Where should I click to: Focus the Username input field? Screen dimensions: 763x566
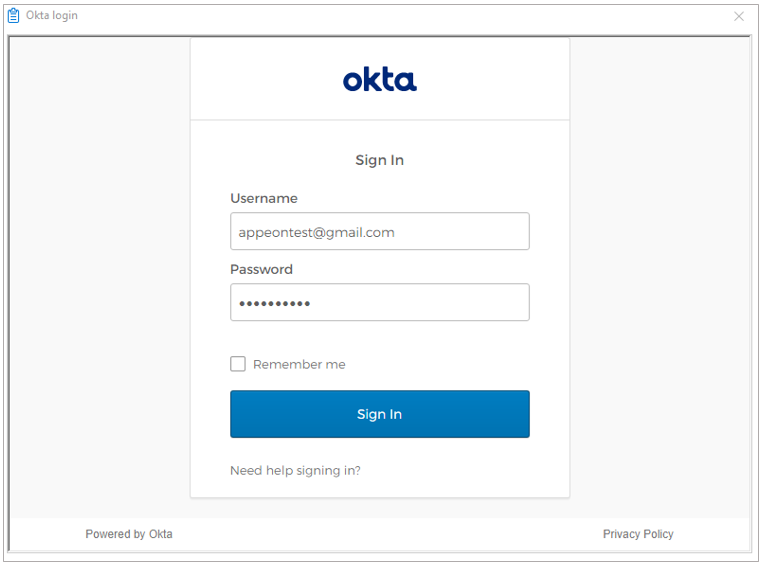tap(380, 231)
